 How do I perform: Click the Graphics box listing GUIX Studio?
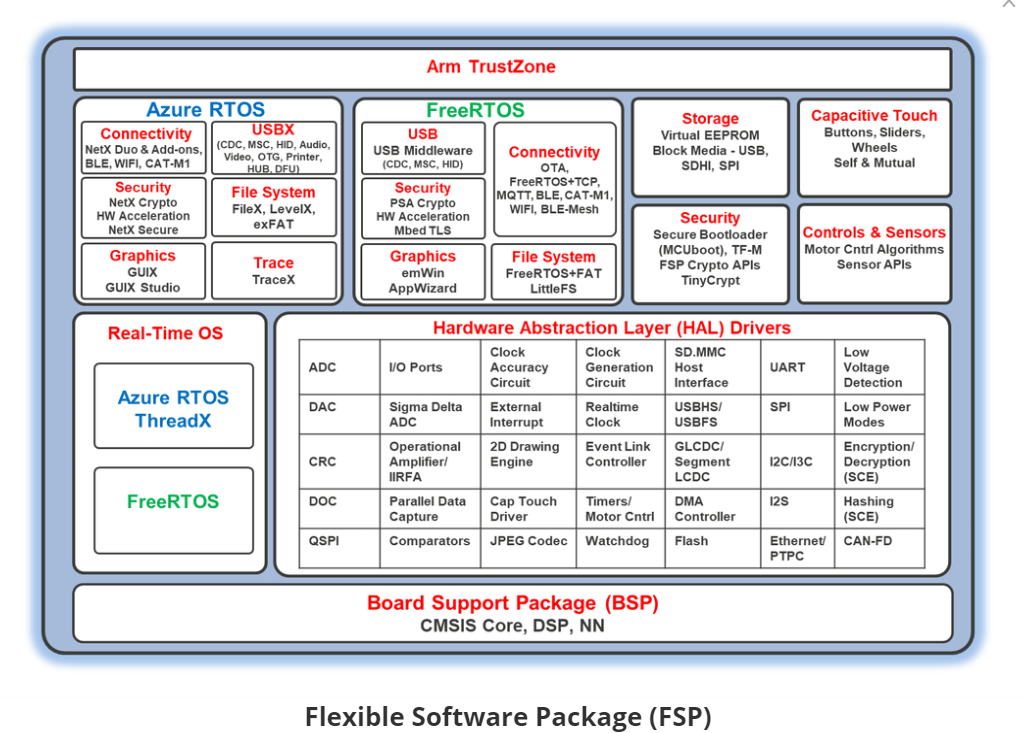point(143,271)
